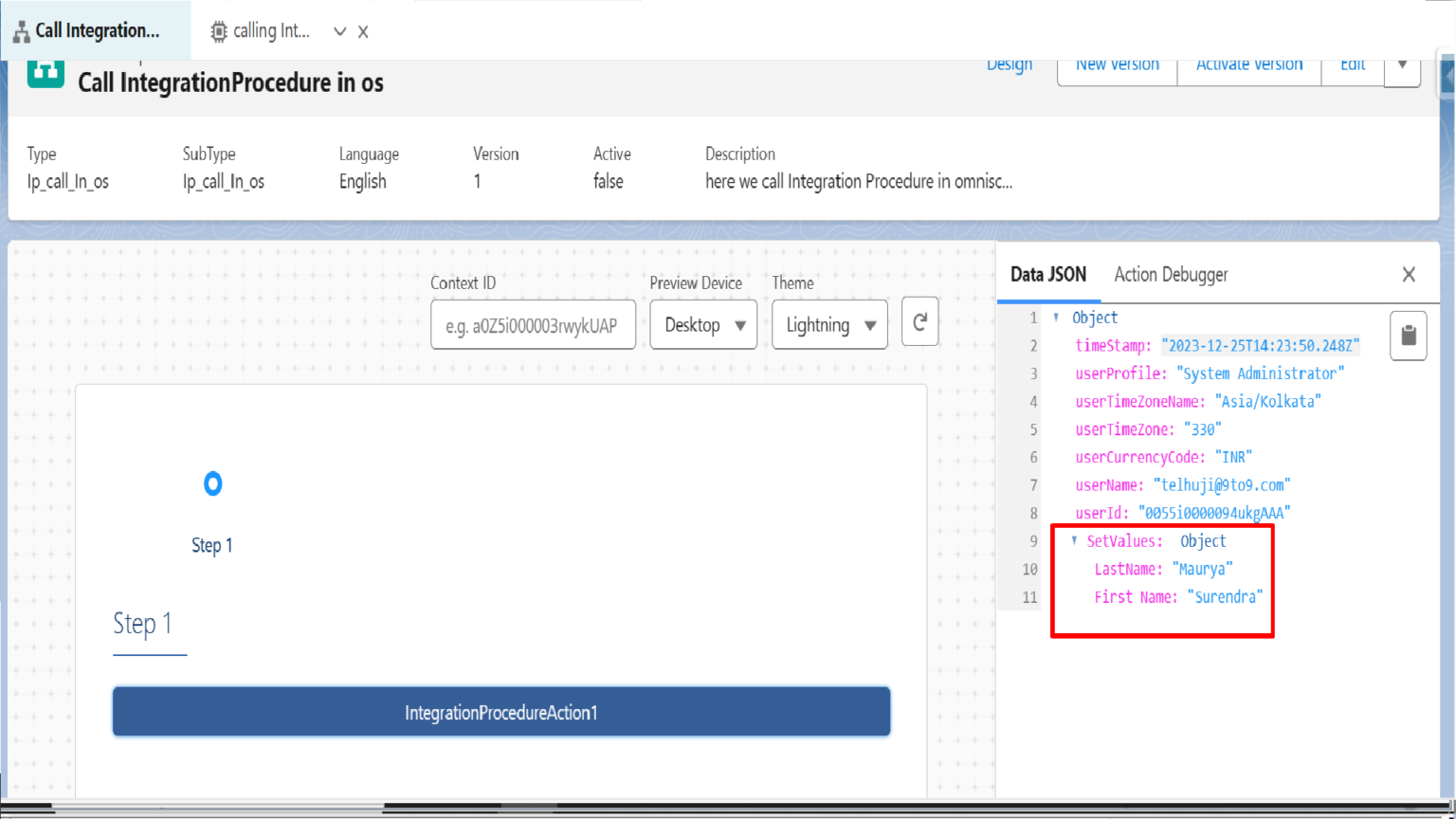Click inside the Context ID input field

533,324
